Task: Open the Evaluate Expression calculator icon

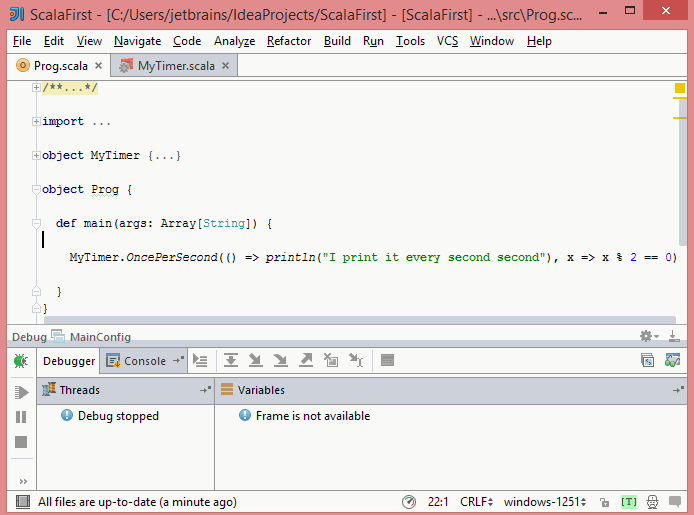Action: 387,361
